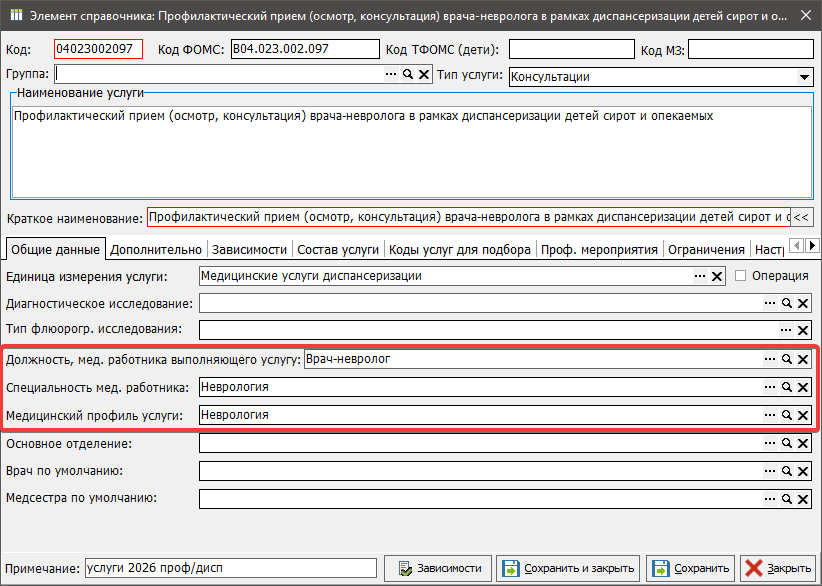
Task: Search Медсестра по умолчанию via magnifier
Action: click(x=786, y=499)
